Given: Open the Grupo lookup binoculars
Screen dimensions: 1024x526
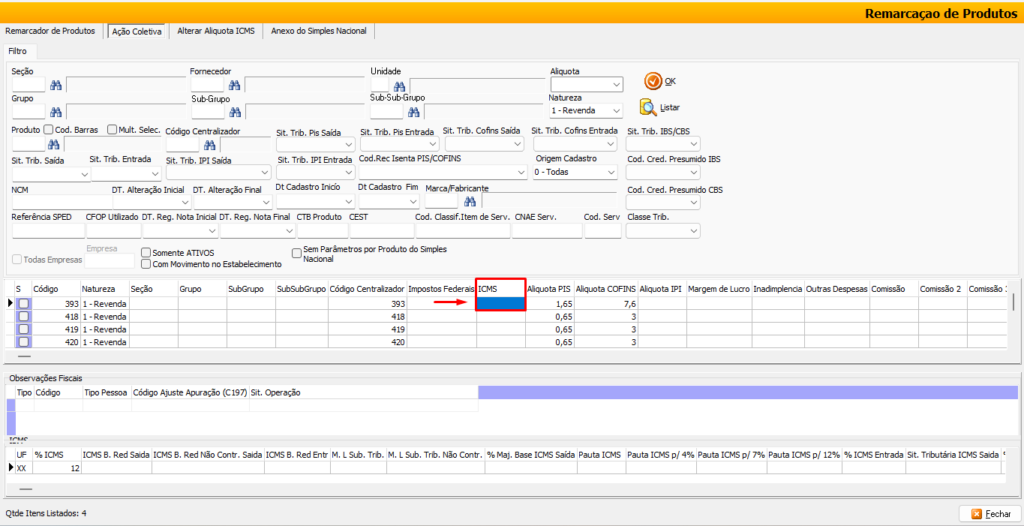Looking at the screenshot, I should (x=56, y=112).
